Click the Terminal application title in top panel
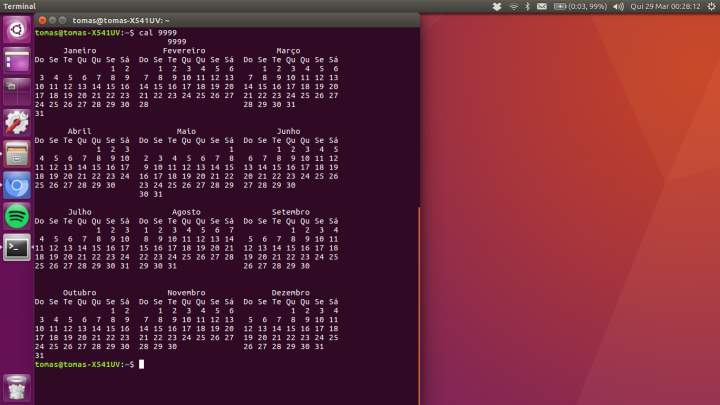This screenshot has width=720, height=405. [x=18, y=6]
